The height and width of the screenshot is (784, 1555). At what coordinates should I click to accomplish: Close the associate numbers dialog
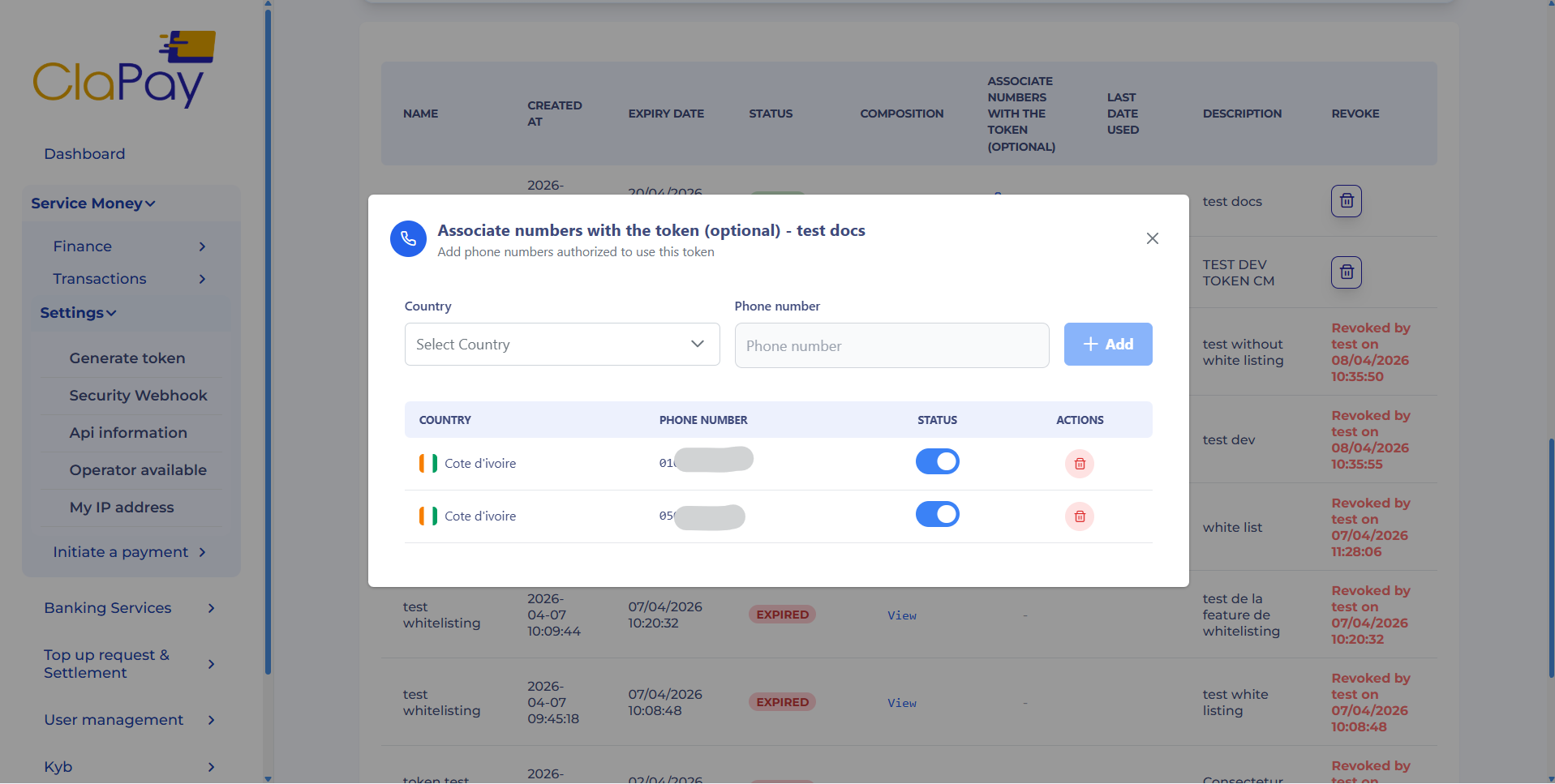point(1153,238)
